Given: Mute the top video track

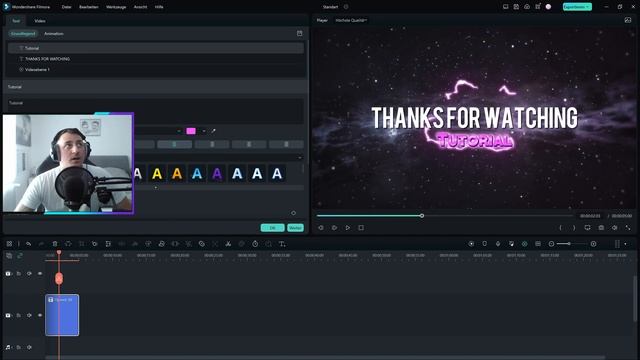Looking at the screenshot, I should [29, 273].
